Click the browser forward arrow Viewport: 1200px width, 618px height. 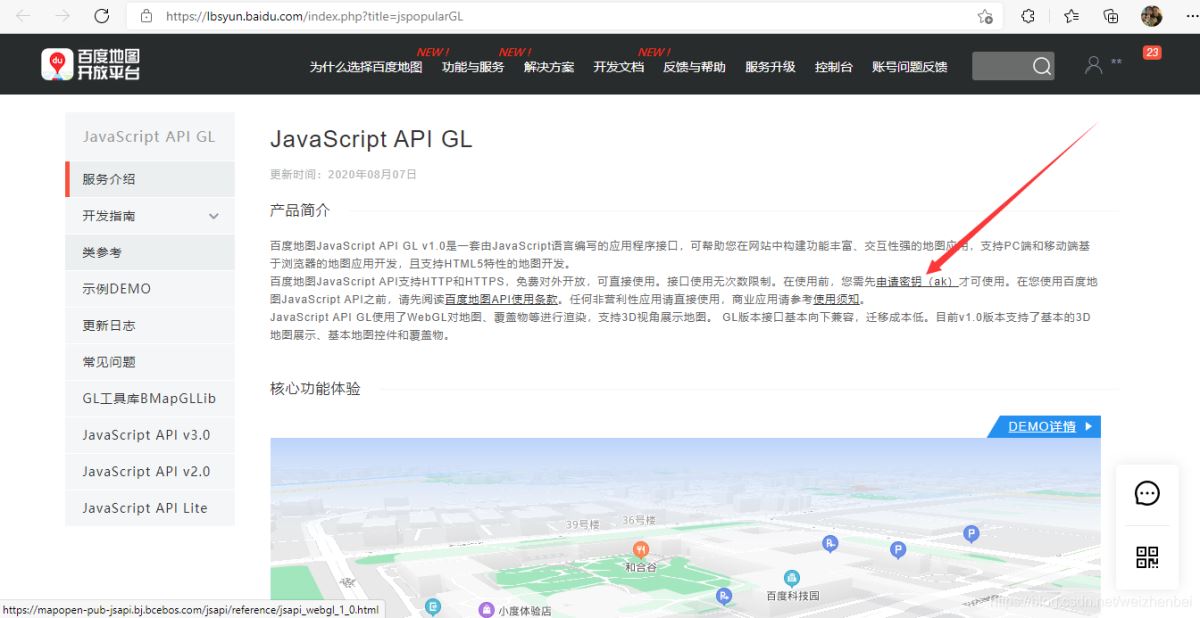point(62,16)
